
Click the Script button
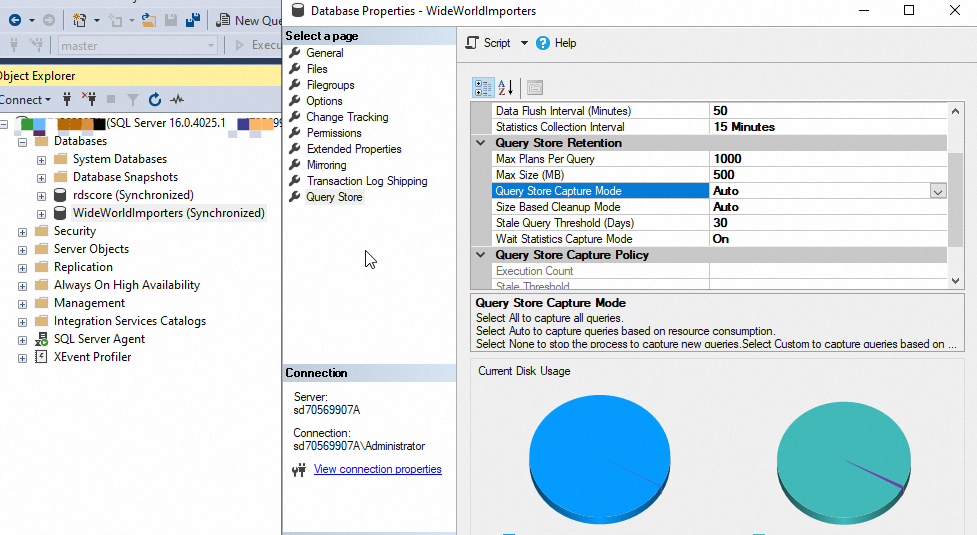[x=488, y=43]
